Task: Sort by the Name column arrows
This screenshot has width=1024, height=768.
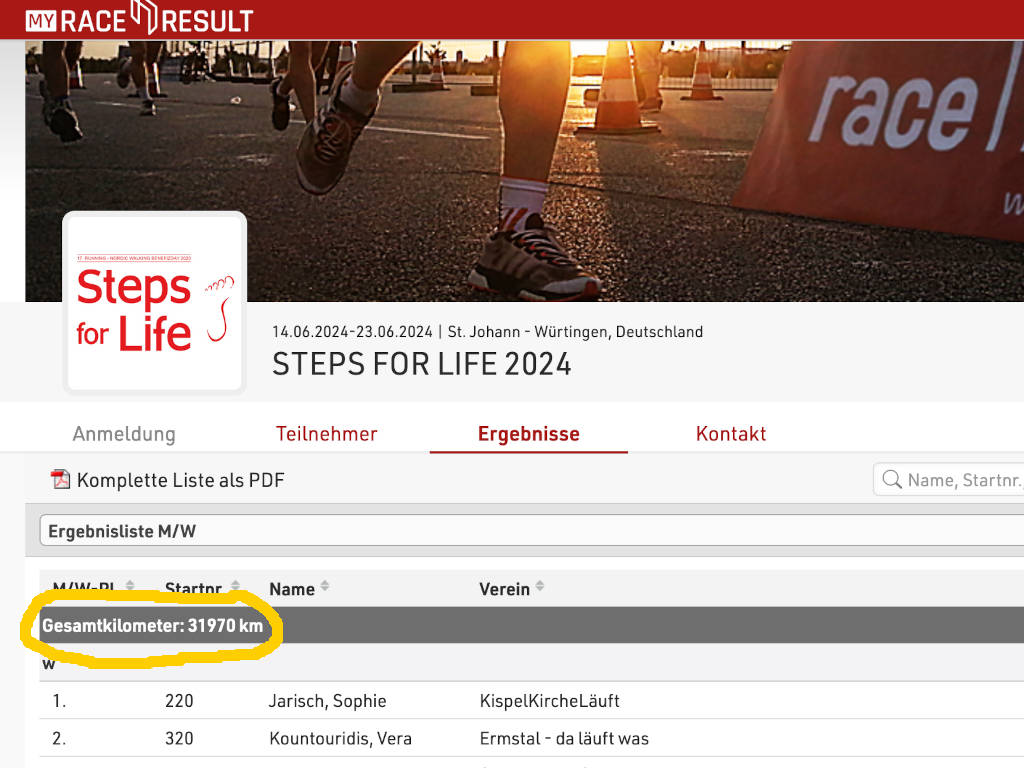Action: pos(325,587)
